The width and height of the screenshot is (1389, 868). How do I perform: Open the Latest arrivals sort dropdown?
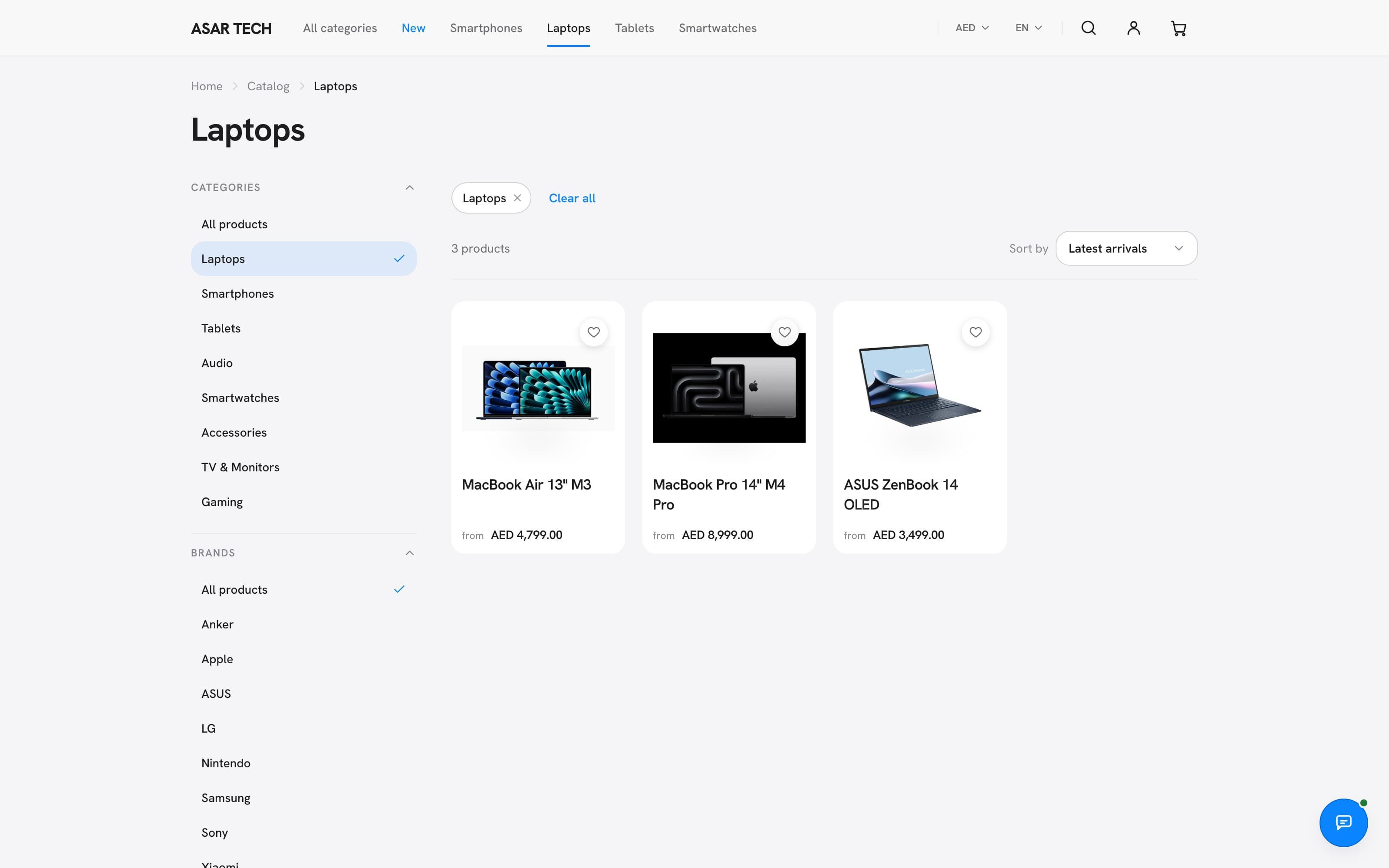[1126, 249]
